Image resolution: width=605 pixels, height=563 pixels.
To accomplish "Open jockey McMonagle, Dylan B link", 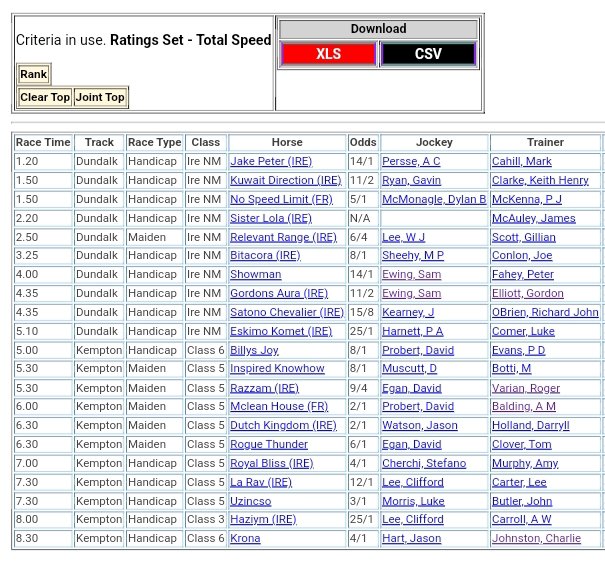I will pyautogui.click(x=433, y=199).
